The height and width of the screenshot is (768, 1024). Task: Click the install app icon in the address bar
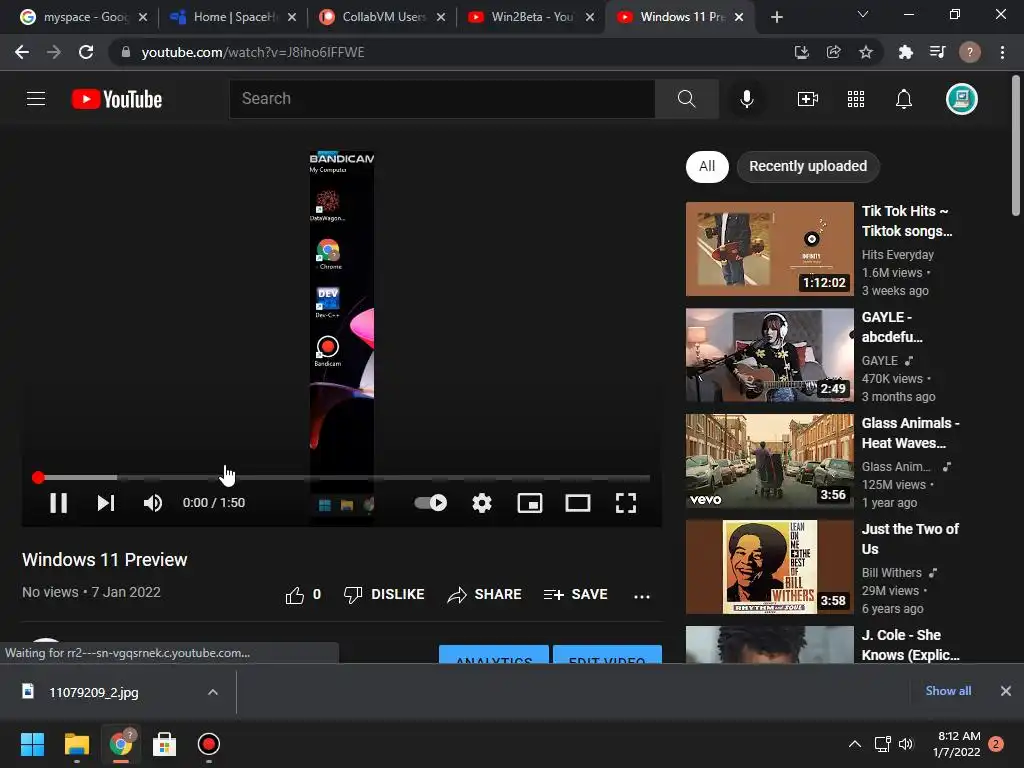click(801, 52)
